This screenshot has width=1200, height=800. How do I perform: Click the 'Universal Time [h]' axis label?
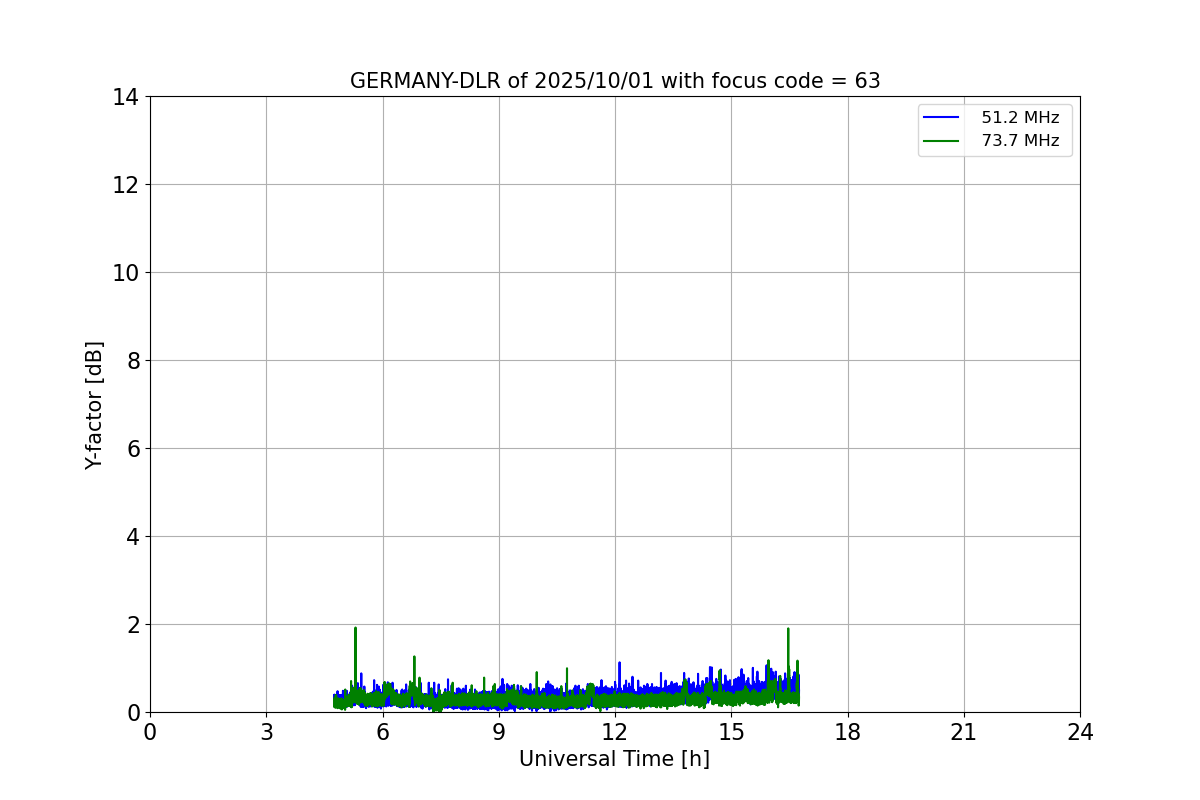[x=614, y=759]
